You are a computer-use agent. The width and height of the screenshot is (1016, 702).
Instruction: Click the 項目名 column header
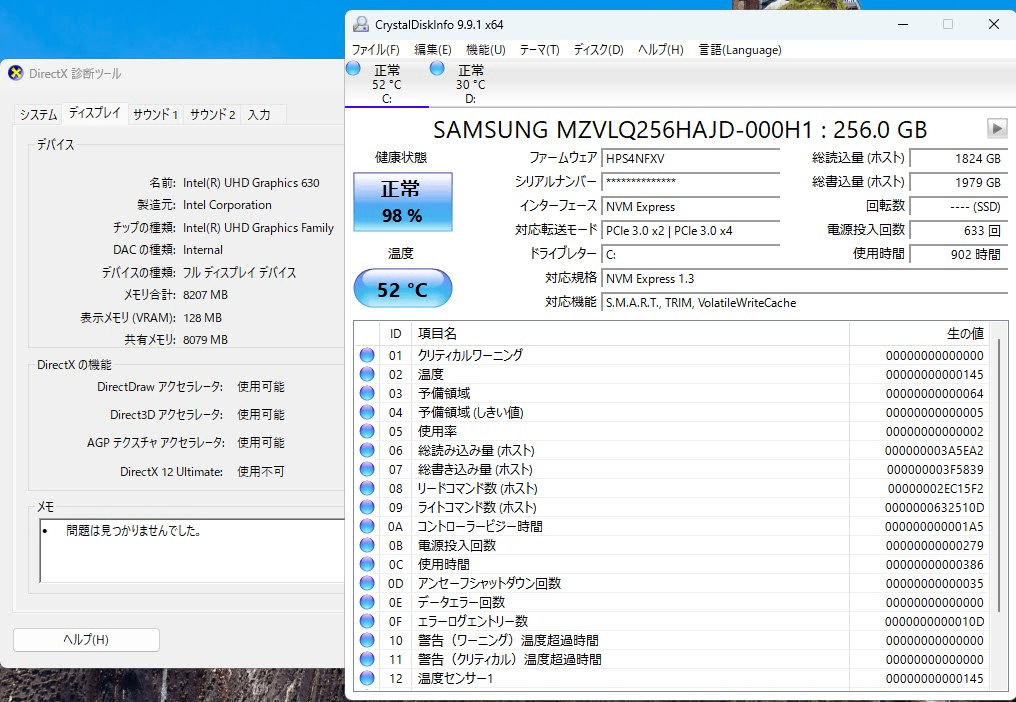(x=630, y=334)
